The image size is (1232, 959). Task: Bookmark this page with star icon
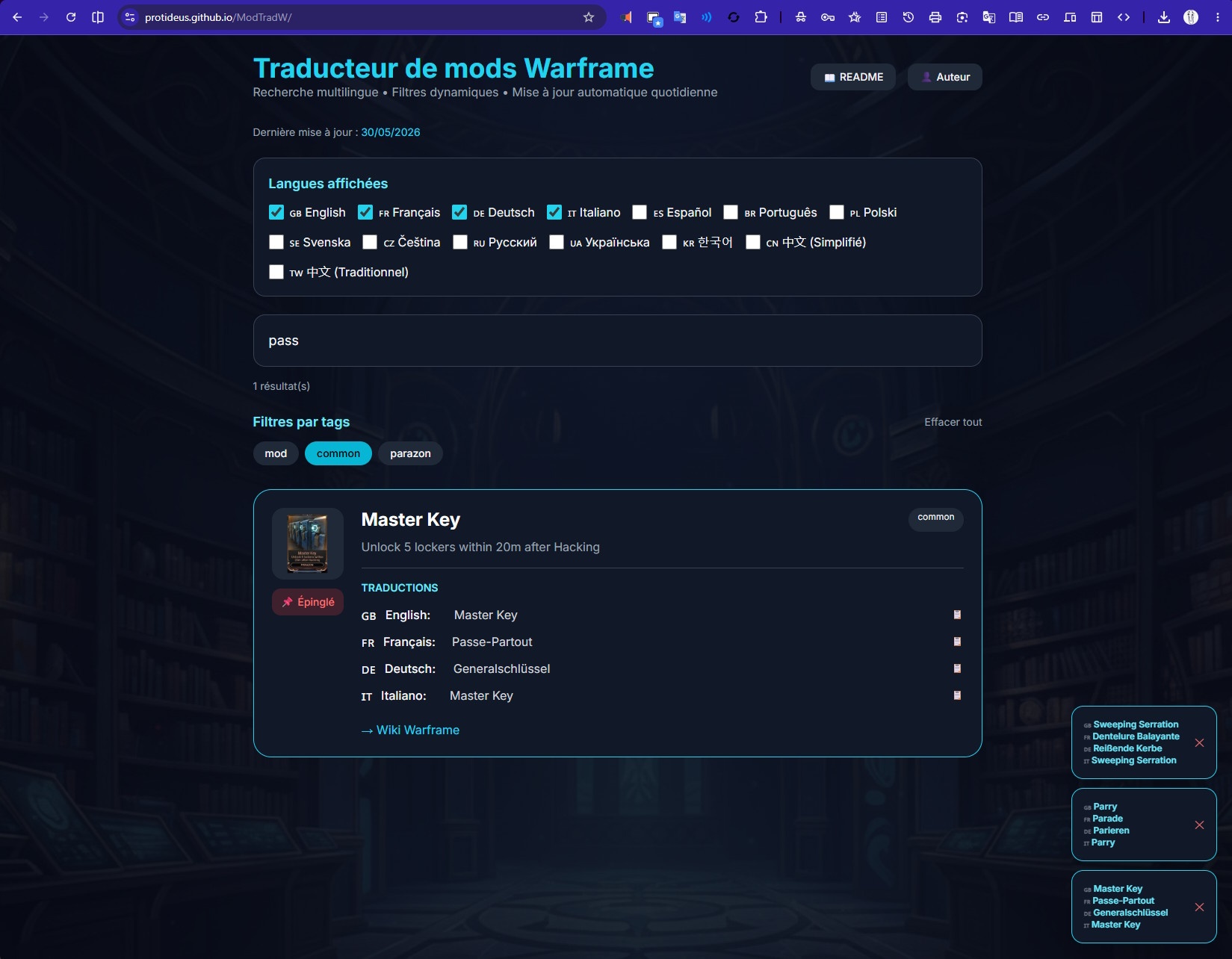coord(589,17)
